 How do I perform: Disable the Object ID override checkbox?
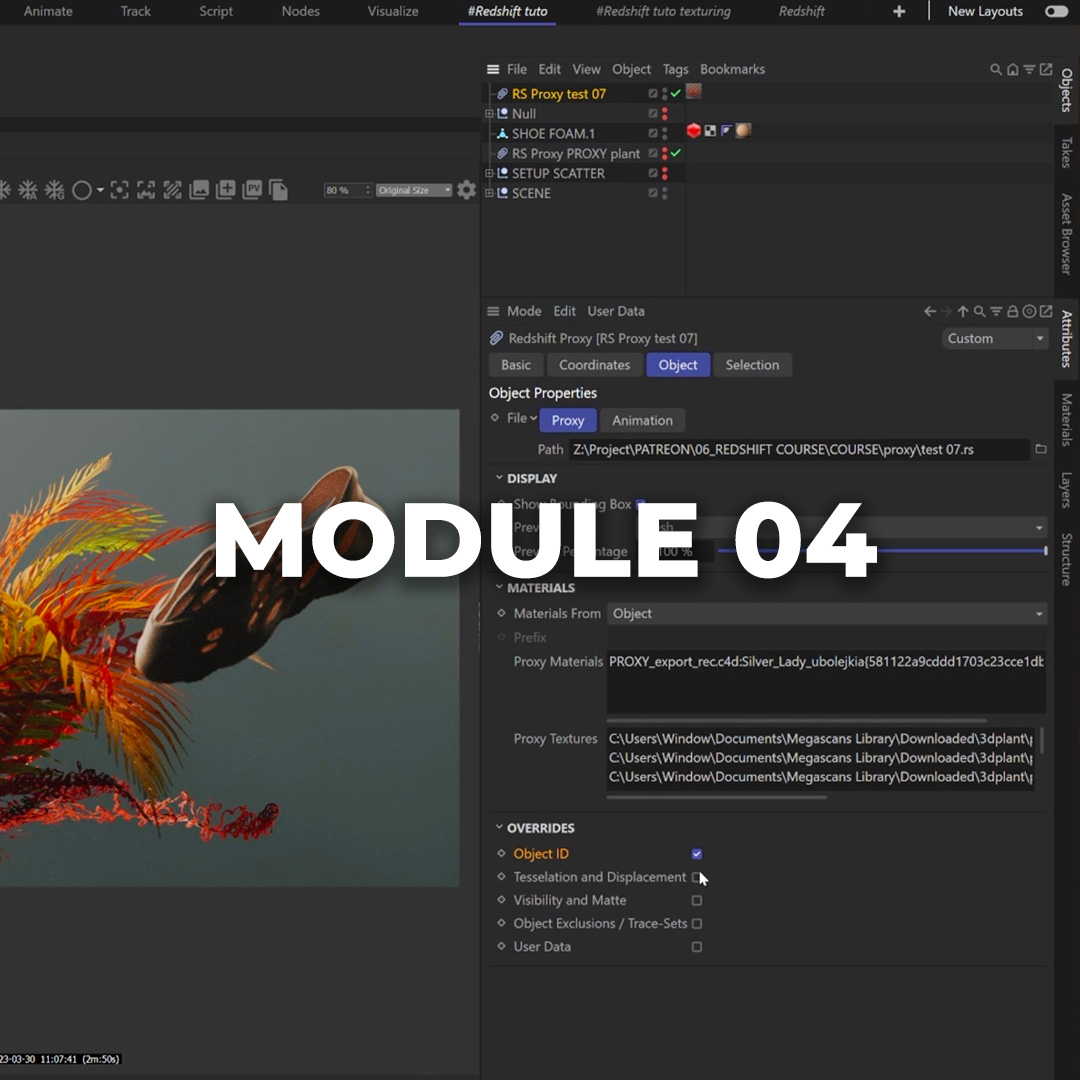(697, 854)
